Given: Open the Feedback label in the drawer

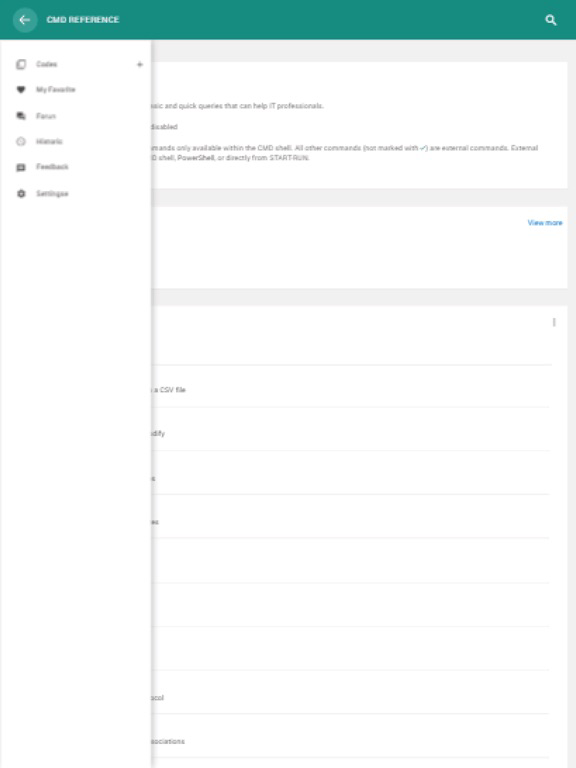Looking at the screenshot, I should [x=52, y=167].
